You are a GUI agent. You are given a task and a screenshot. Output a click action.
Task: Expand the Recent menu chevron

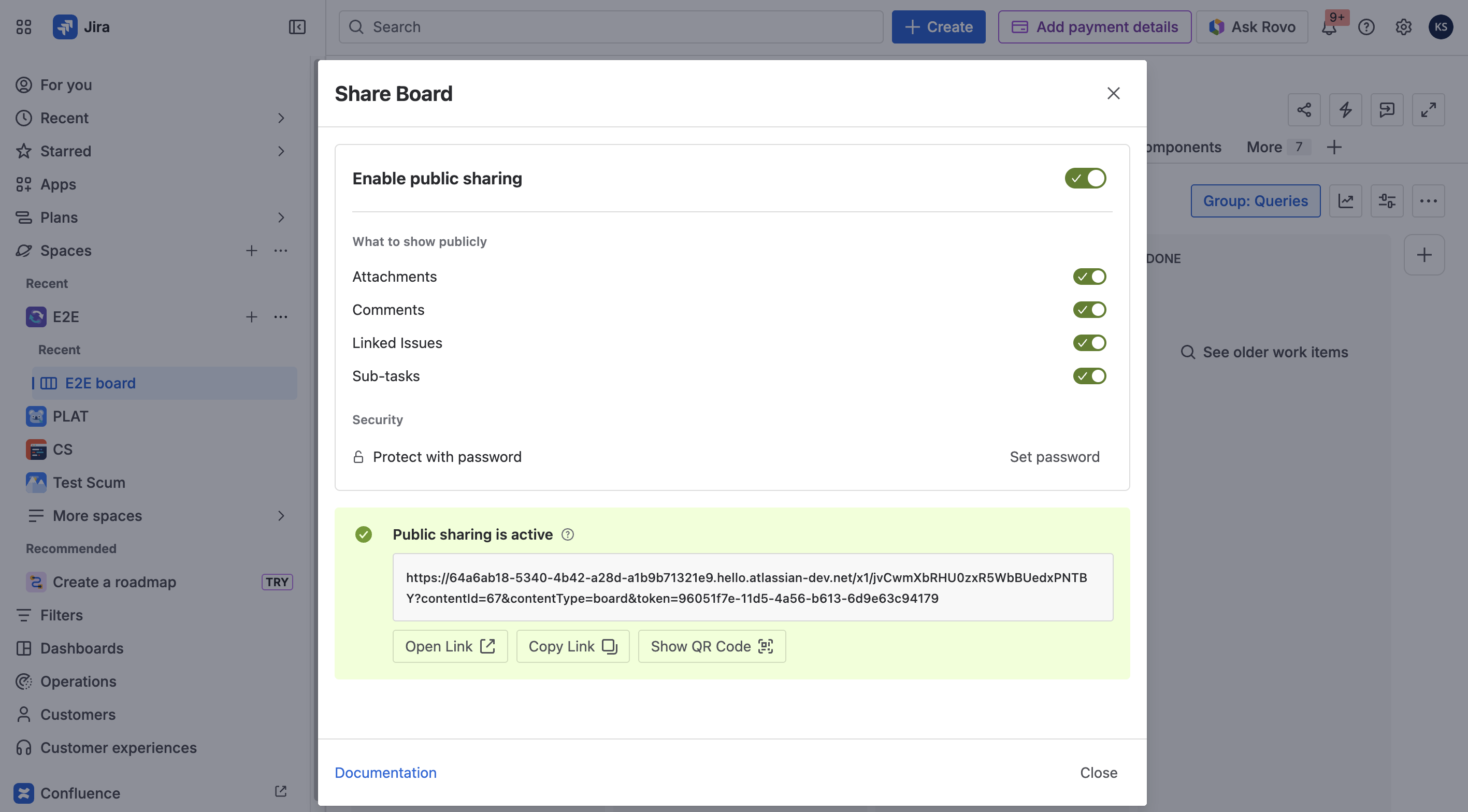281,118
